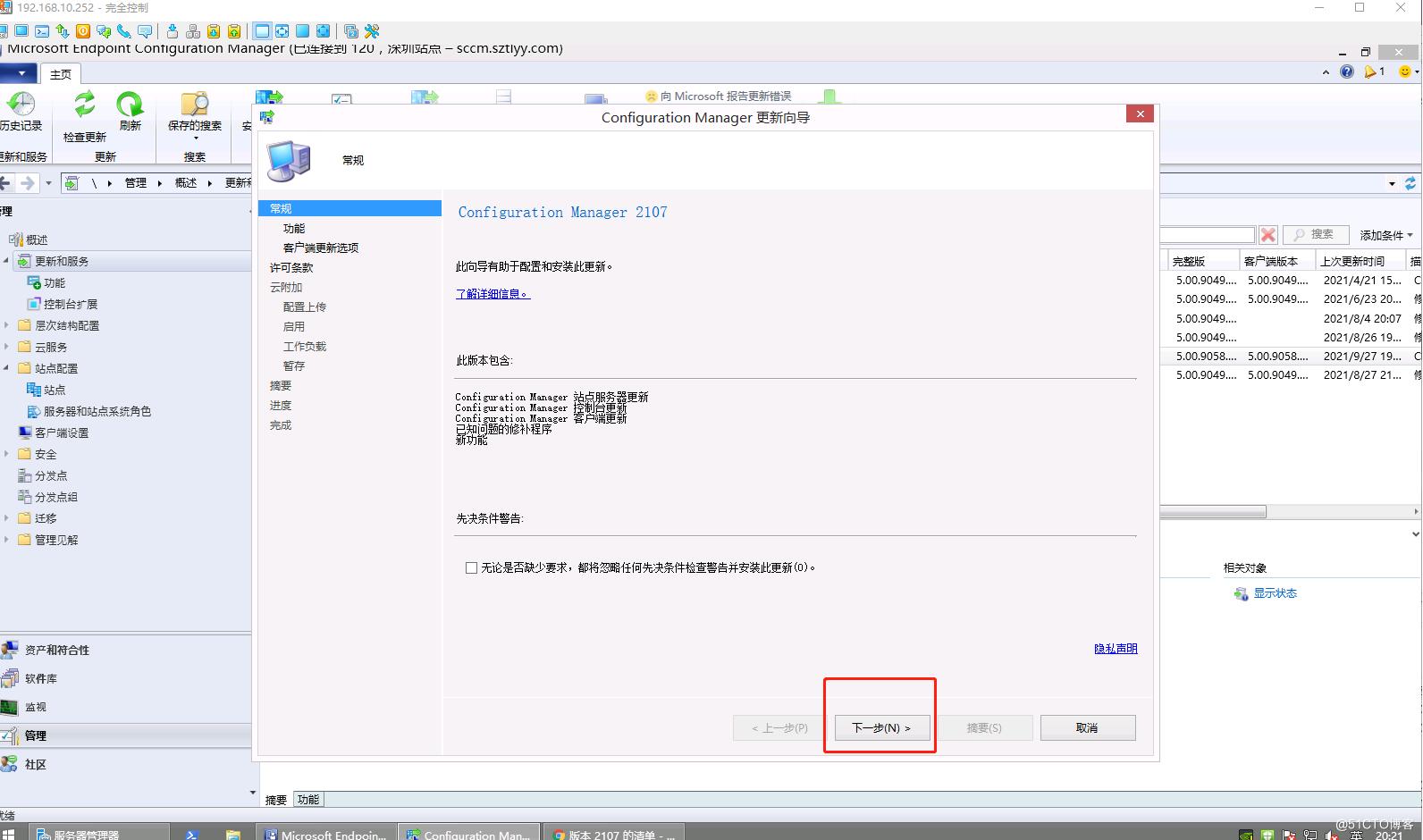Screen dimensions: 1423x840
Task: Click the 刷新 refresh icon in ribbon
Action: click(131, 104)
